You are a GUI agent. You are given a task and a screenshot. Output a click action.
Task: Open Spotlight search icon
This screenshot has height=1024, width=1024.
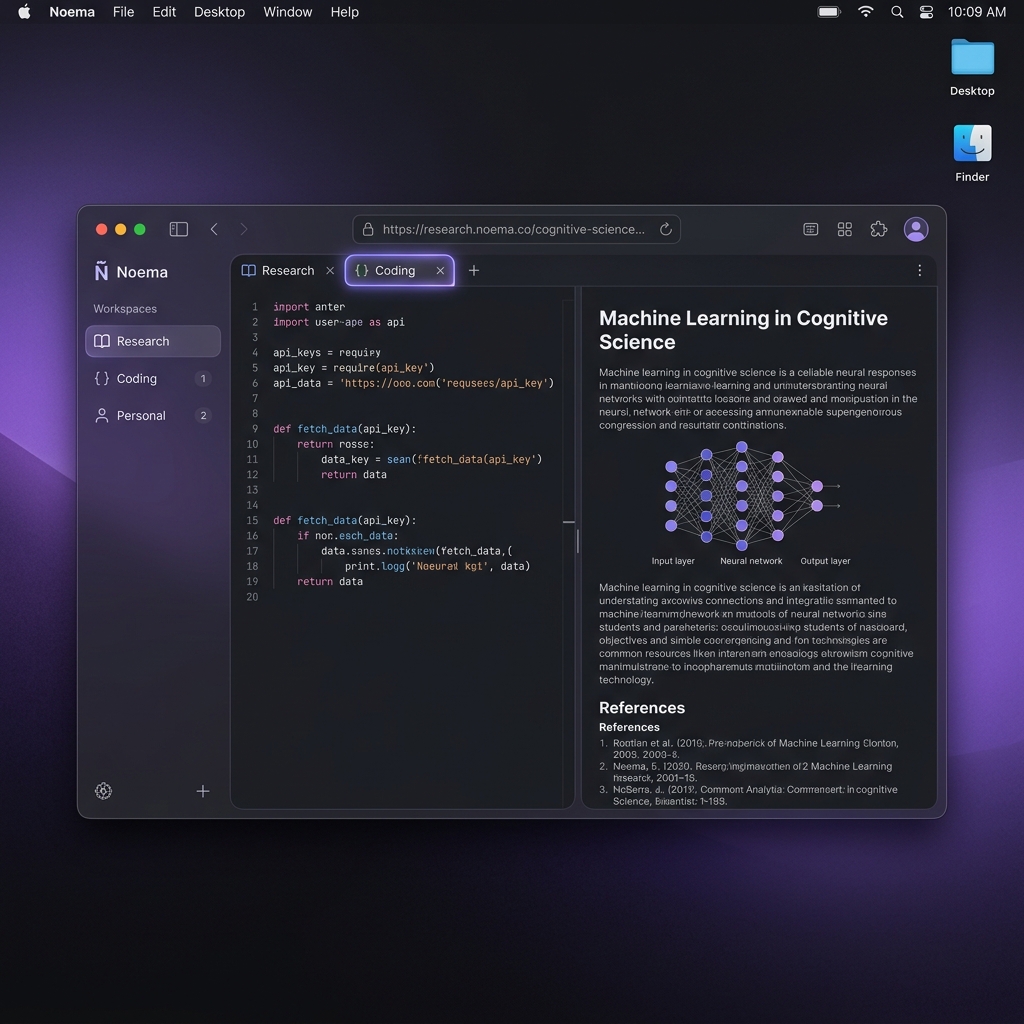pos(897,12)
